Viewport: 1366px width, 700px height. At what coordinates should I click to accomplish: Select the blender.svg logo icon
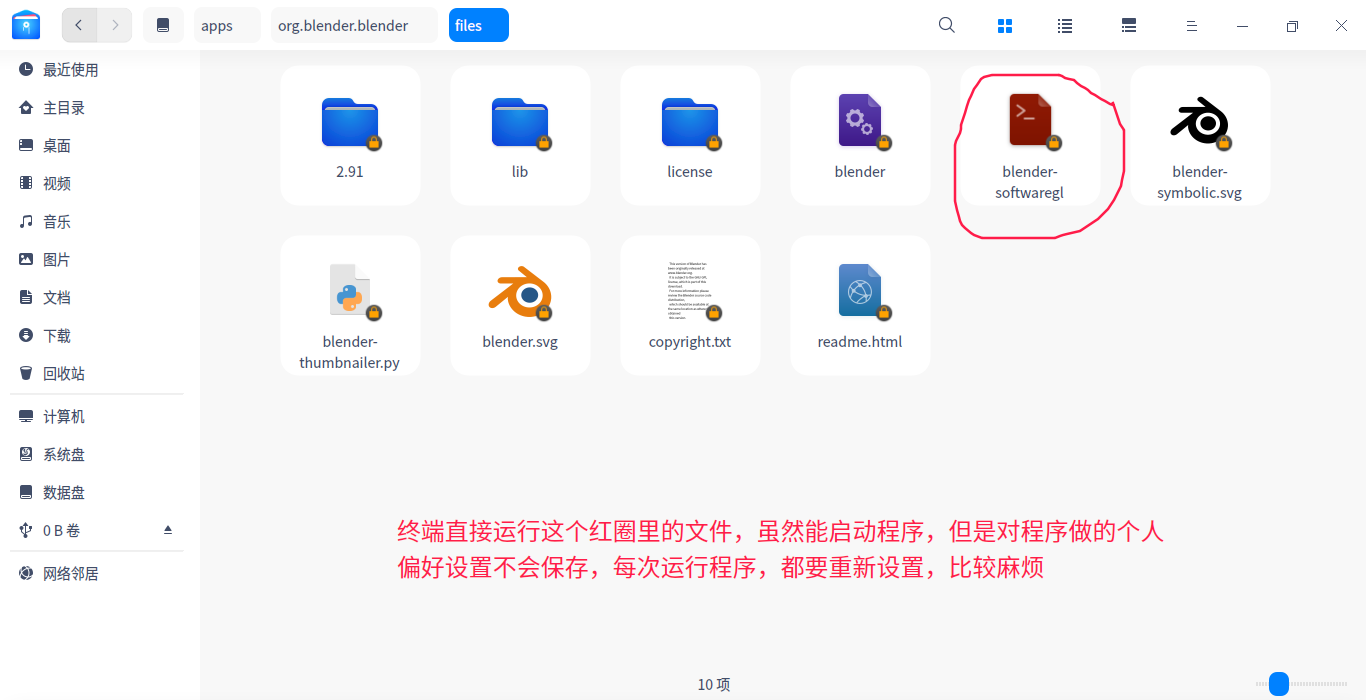click(520, 292)
